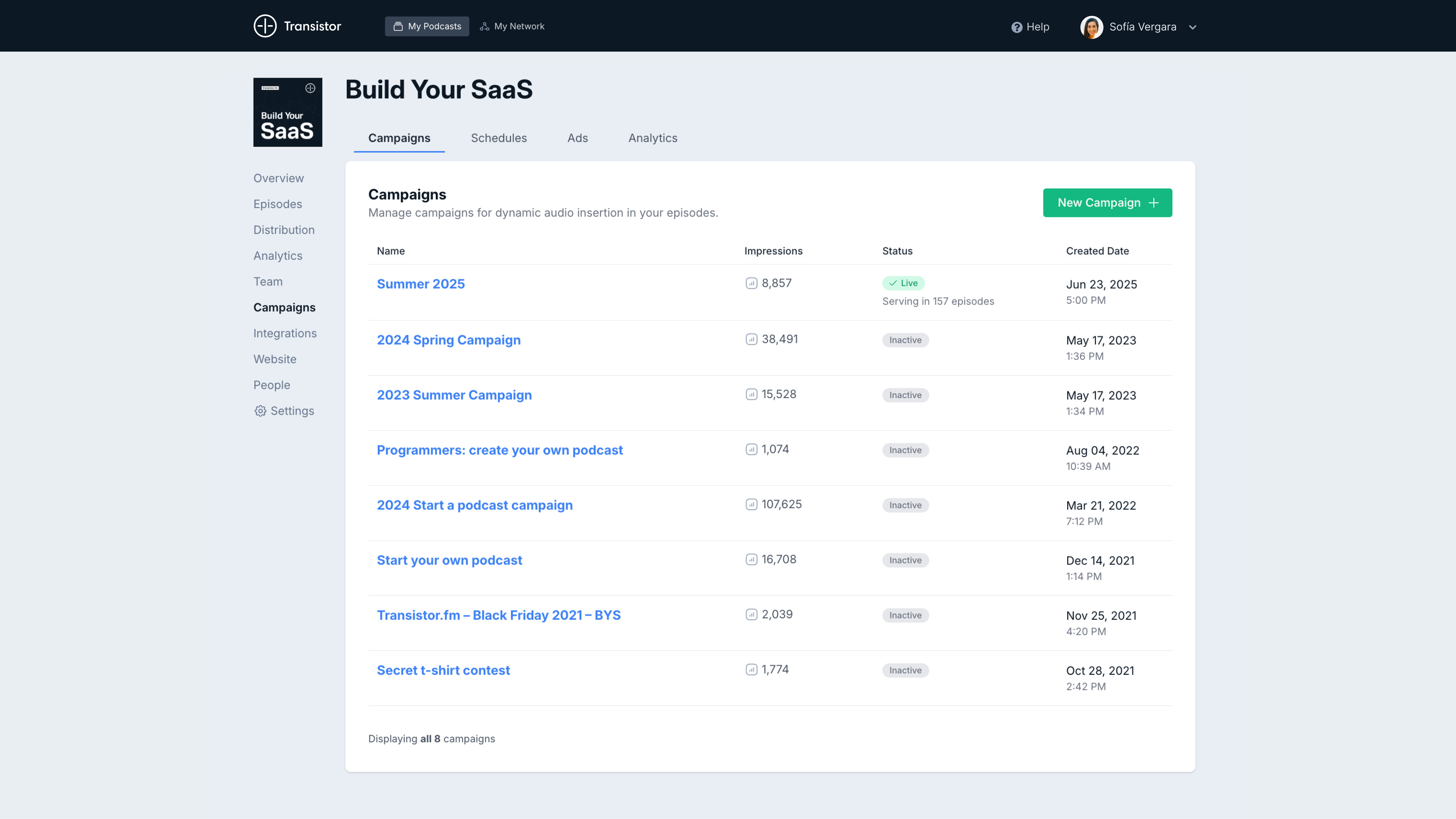The width and height of the screenshot is (1456, 819).
Task: Switch to the Analytics tab beside Ads
Action: 652,138
